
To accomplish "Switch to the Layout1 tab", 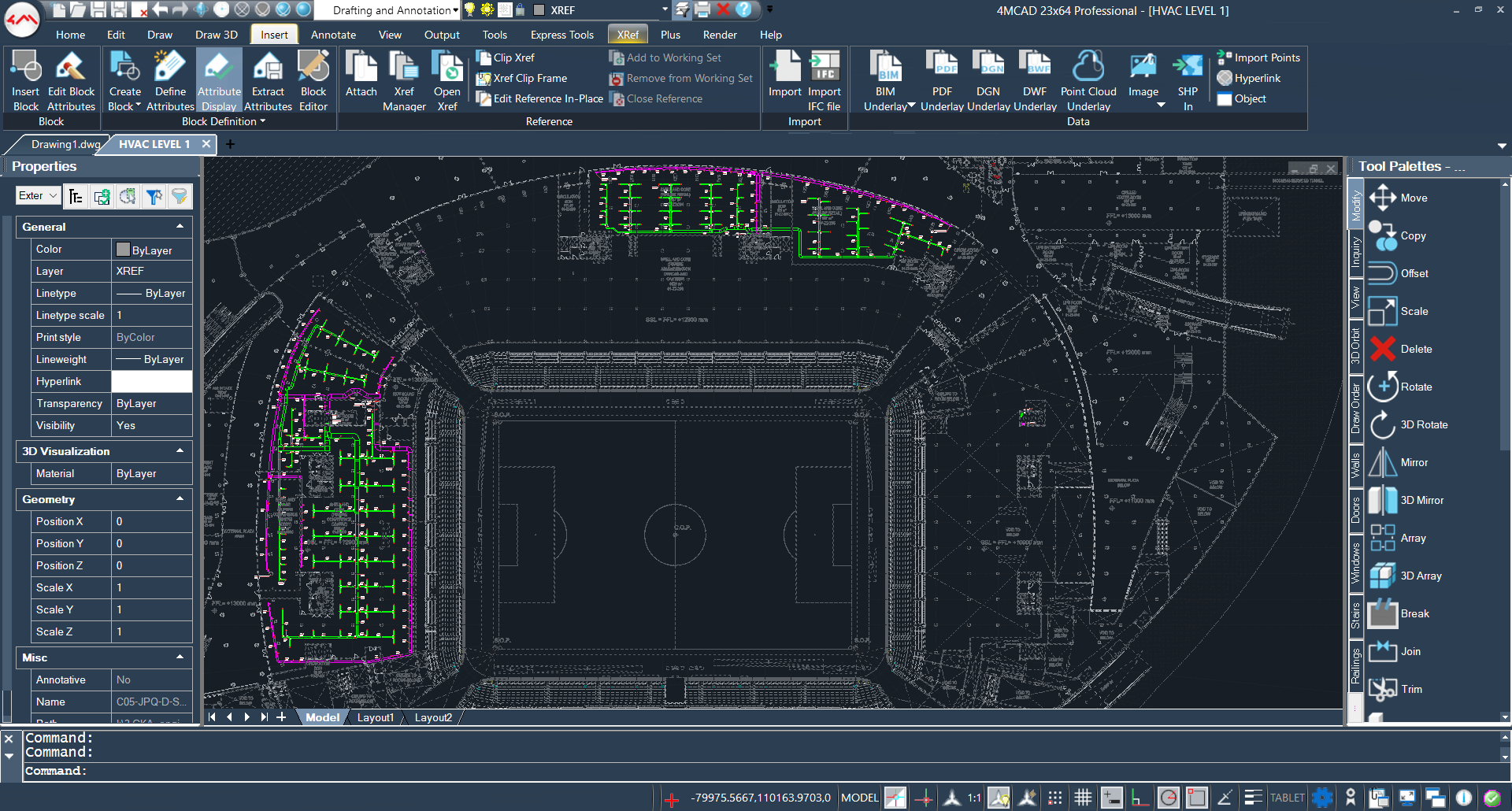I will (375, 717).
